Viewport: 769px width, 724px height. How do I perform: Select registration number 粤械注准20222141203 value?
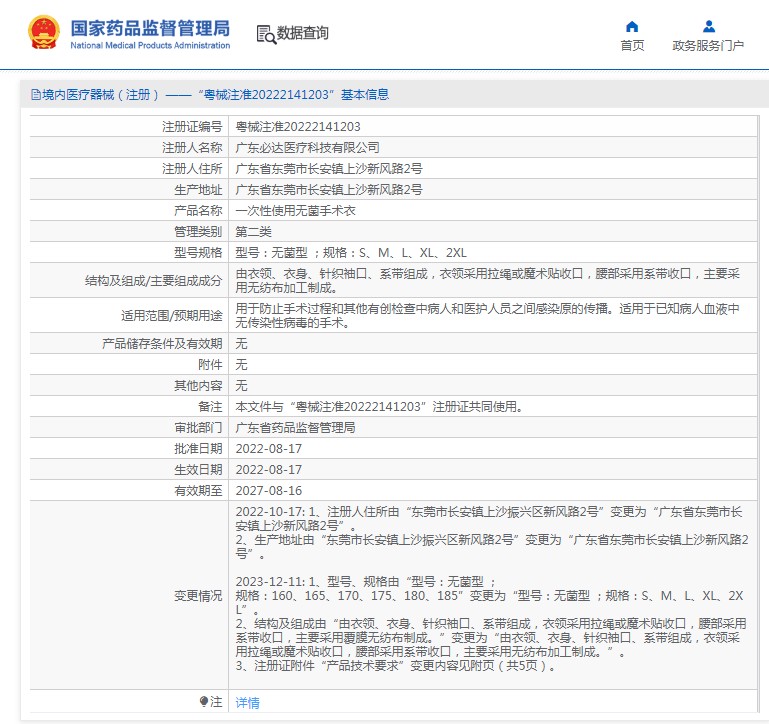pos(298,127)
